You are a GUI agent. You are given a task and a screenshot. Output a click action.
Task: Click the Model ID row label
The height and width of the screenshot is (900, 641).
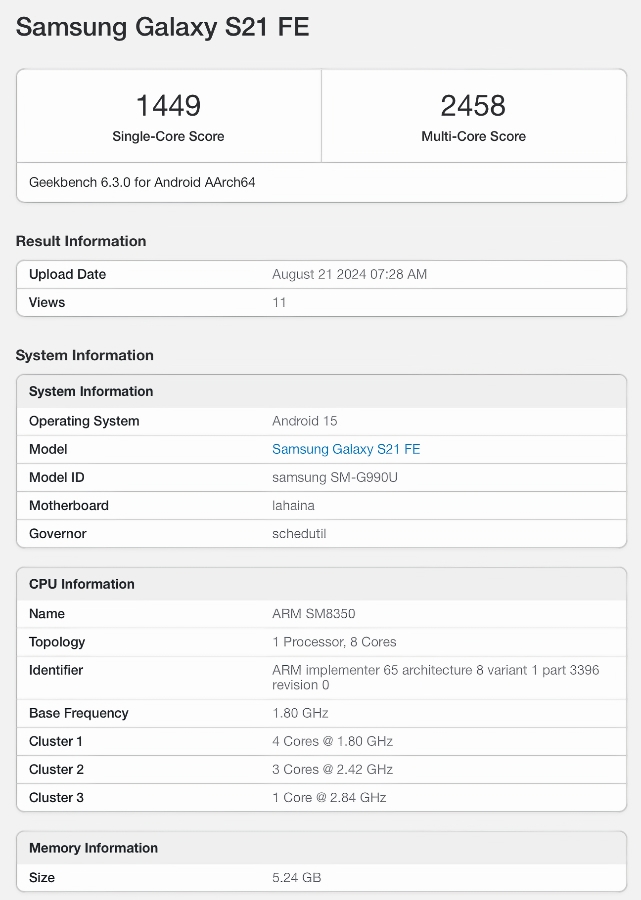point(57,477)
